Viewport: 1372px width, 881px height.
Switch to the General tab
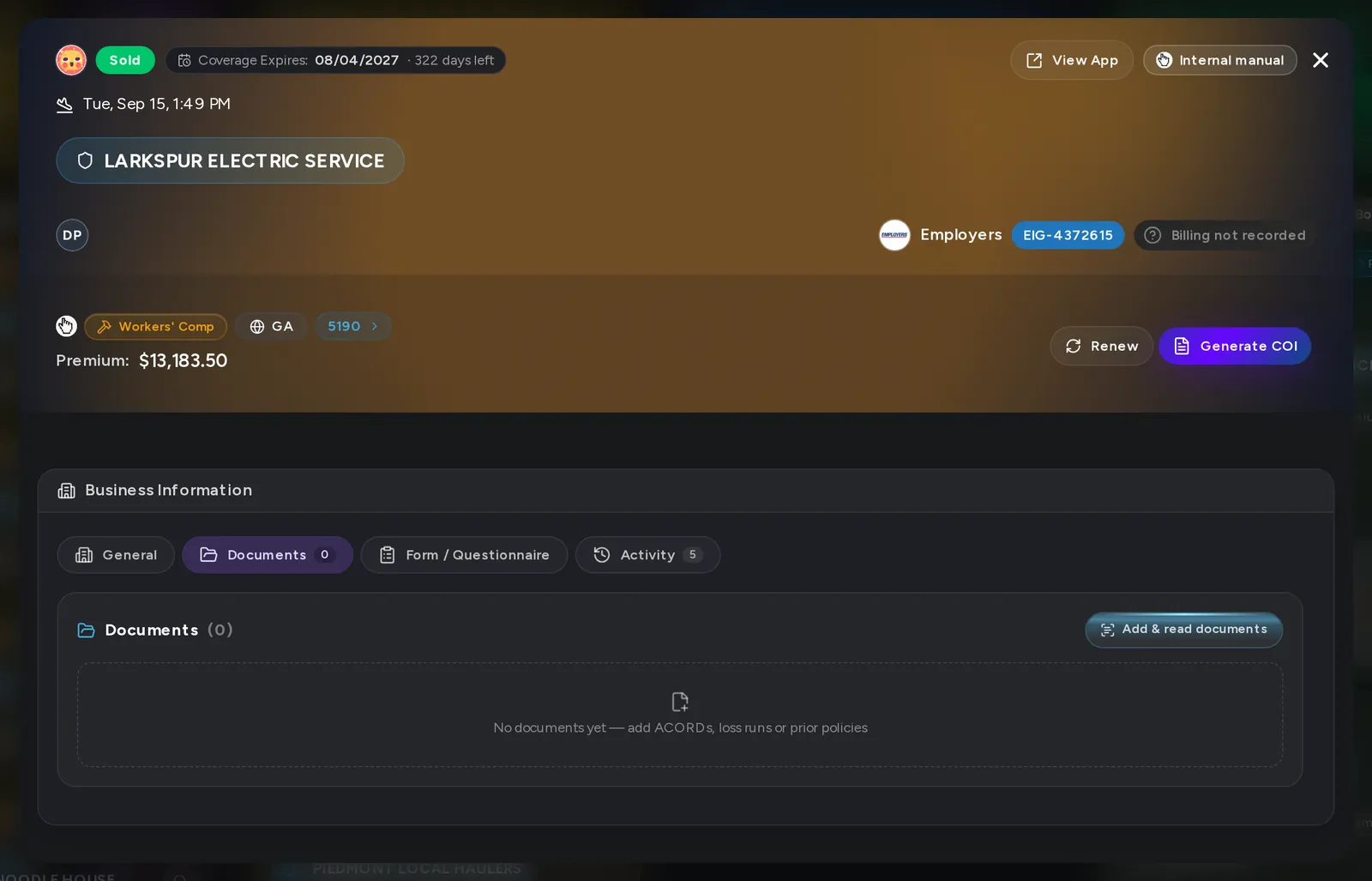click(116, 555)
